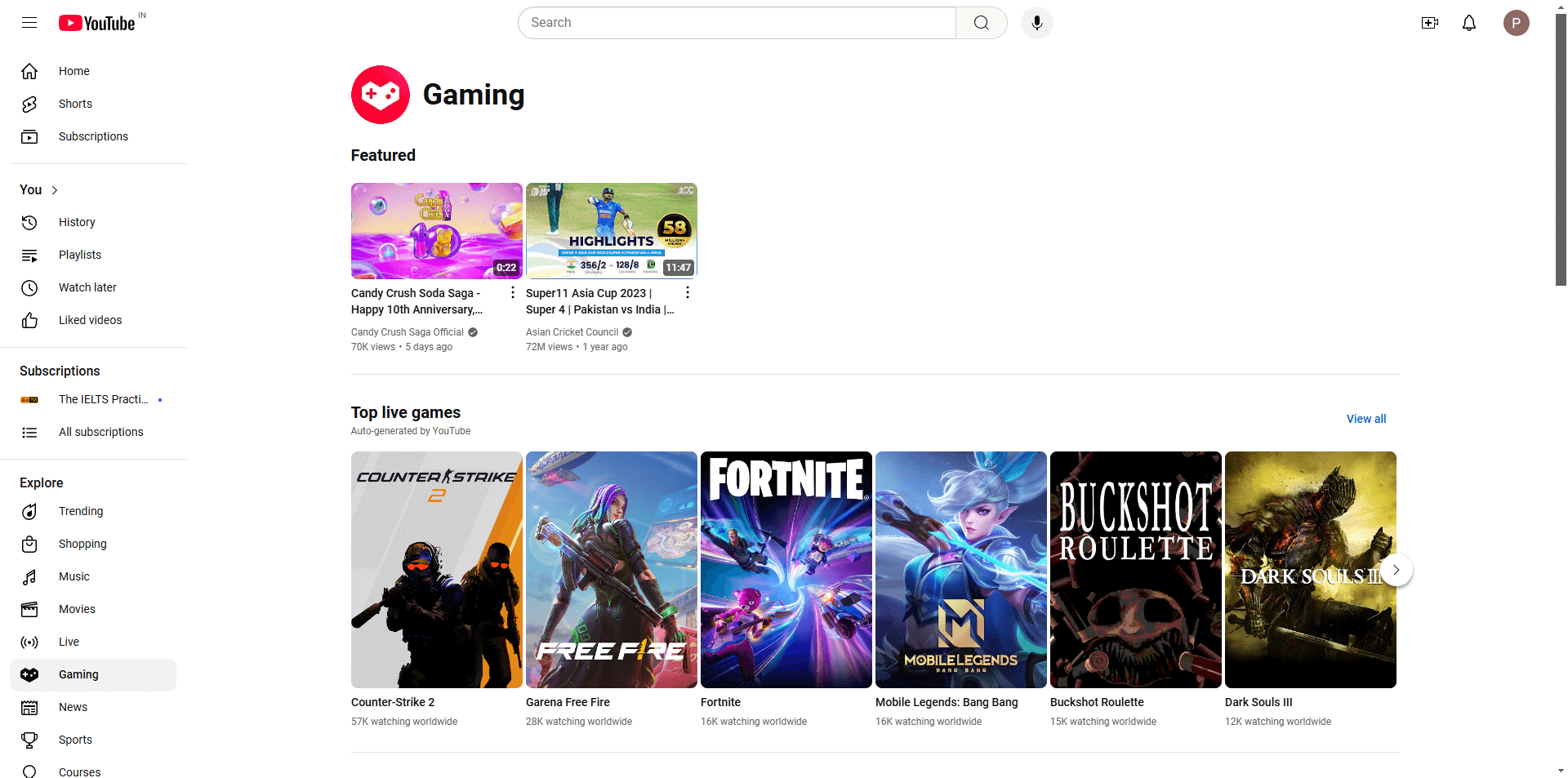Activate voice search microphone
Screen dimensions: 1568x778
(1037, 23)
